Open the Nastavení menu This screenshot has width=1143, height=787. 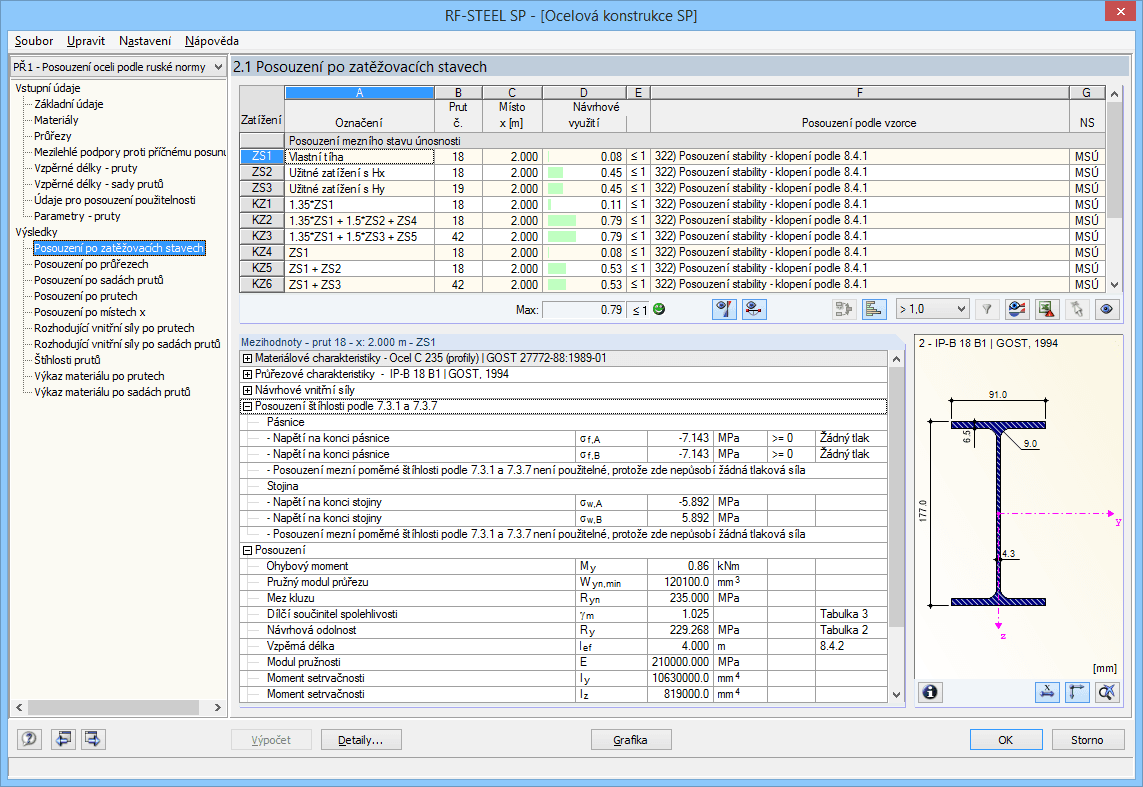tap(144, 41)
